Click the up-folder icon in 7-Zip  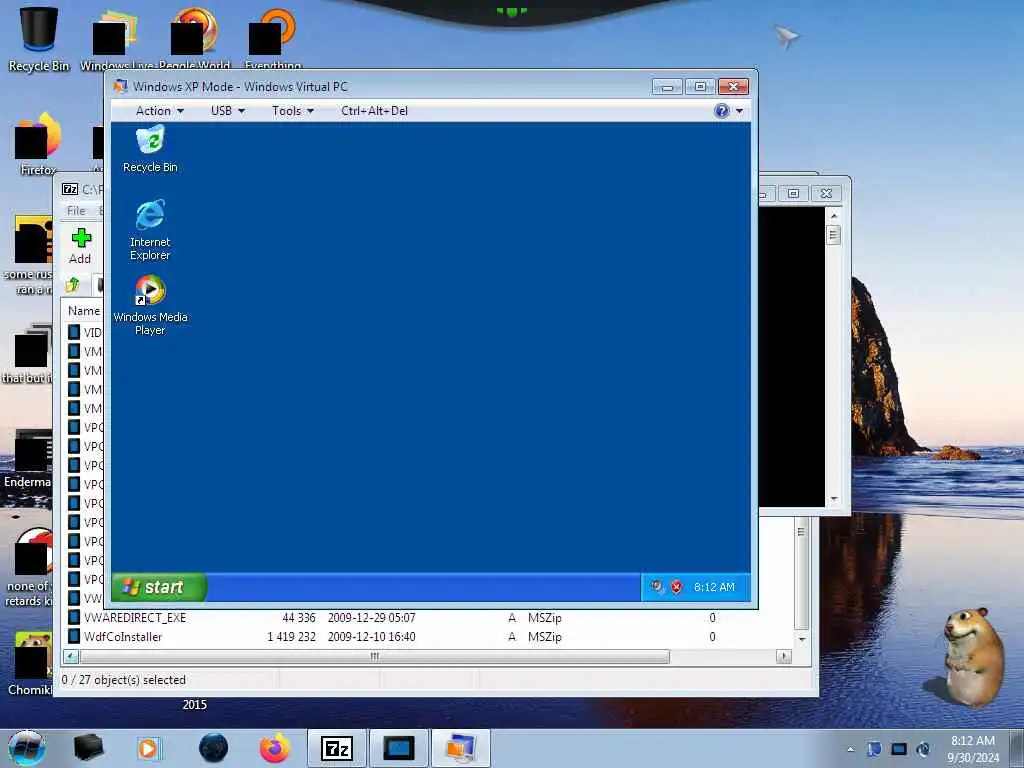(72, 285)
